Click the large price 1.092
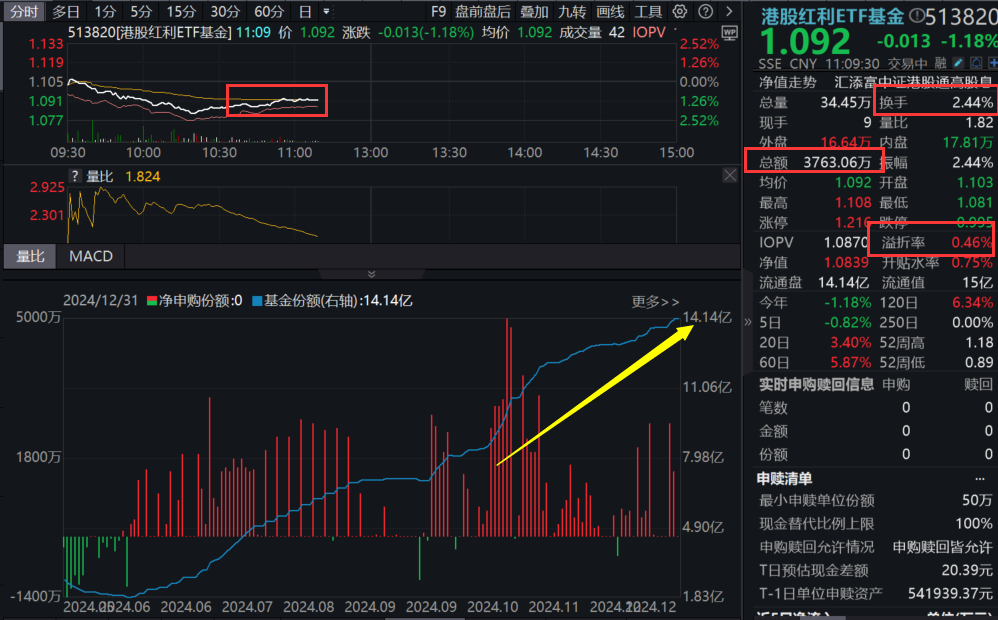This screenshot has height=620, width=998. 805,42
